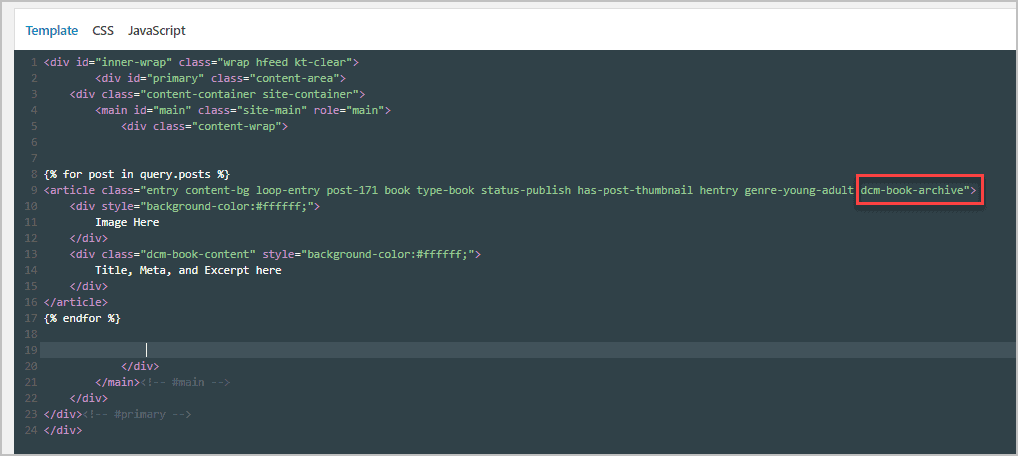This screenshot has height=456, width=1018.
Task: Click the '<!-- #primary -->' comment
Action: 137,414
